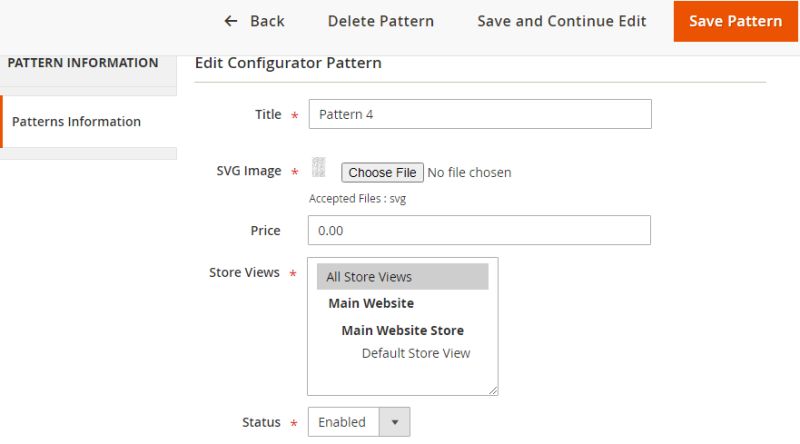Click the 'Accepted Files : svg' note
Screen dimensions: 800x444
(357, 199)
